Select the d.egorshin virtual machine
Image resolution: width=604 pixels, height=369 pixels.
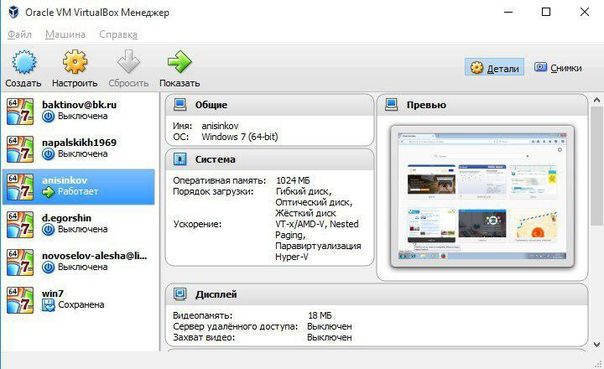(79, 225)
